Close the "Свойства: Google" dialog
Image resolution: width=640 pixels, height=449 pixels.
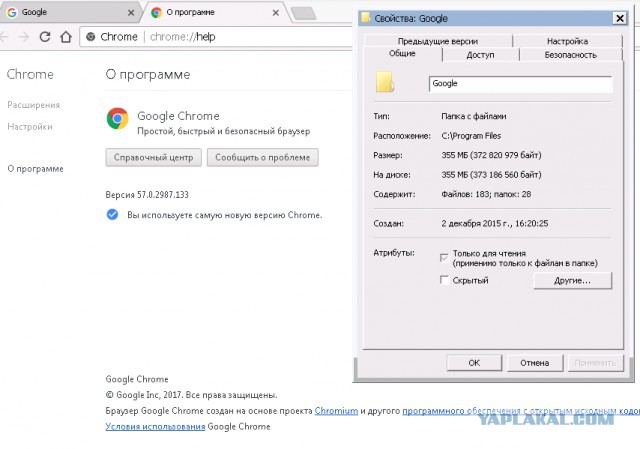coord(620,18)
